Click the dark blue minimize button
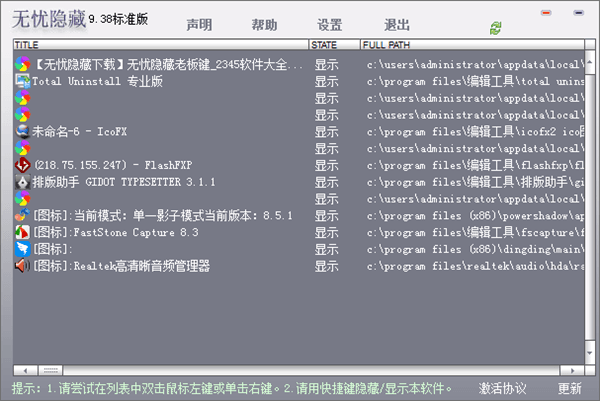Viewport: 600px width, 401px height. pos(578,13)
